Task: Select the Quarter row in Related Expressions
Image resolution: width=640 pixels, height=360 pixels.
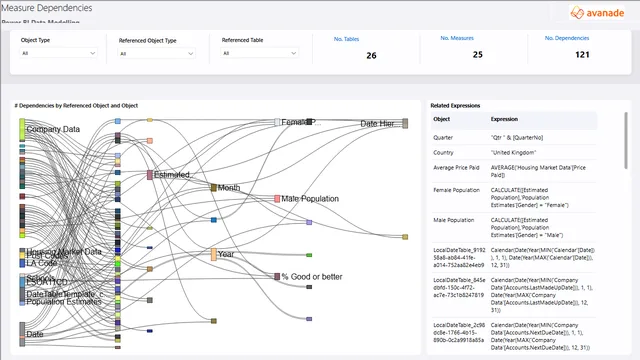Action: [x=514, y=138]
